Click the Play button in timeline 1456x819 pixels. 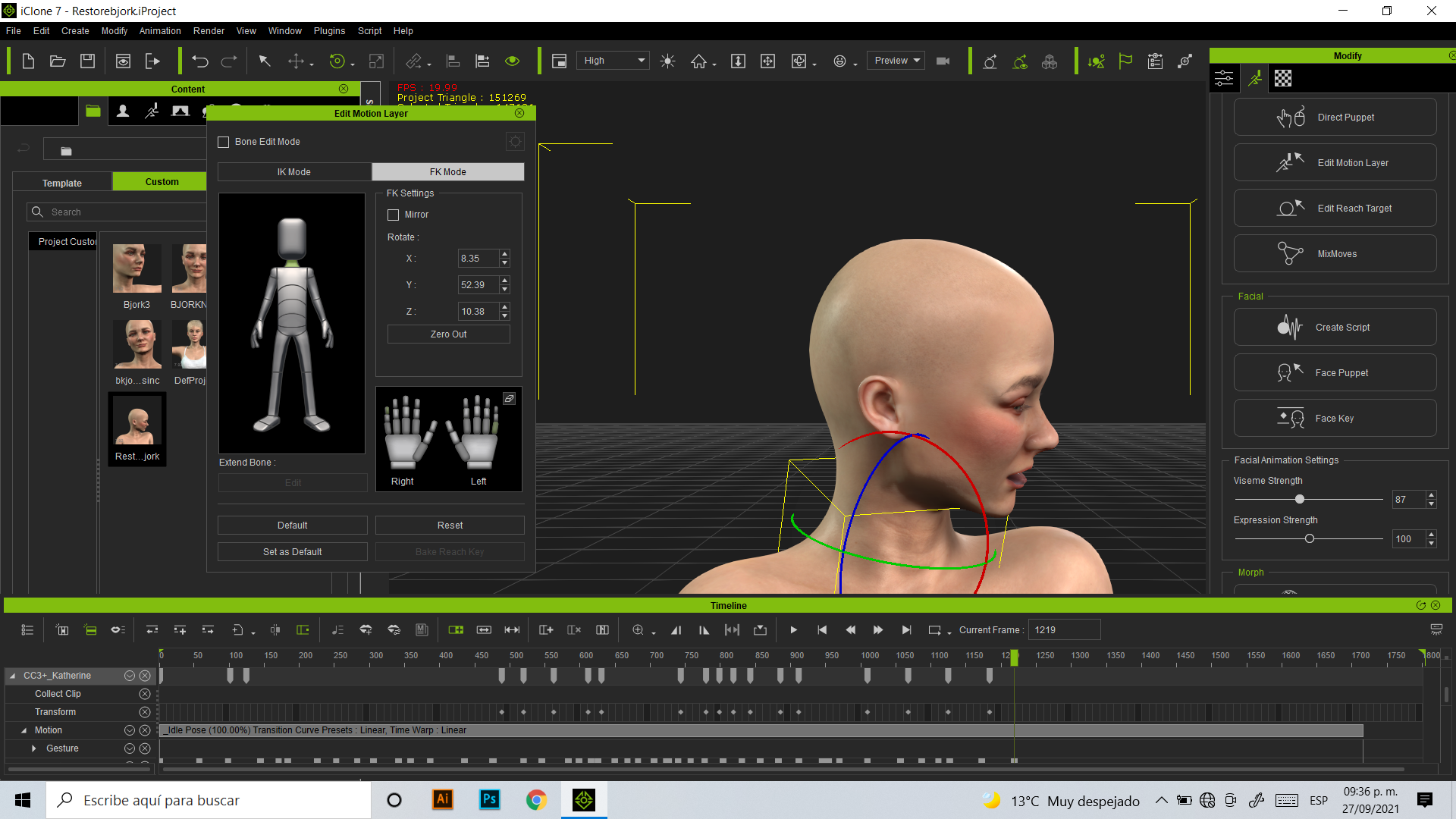click(x=794, y=630)
